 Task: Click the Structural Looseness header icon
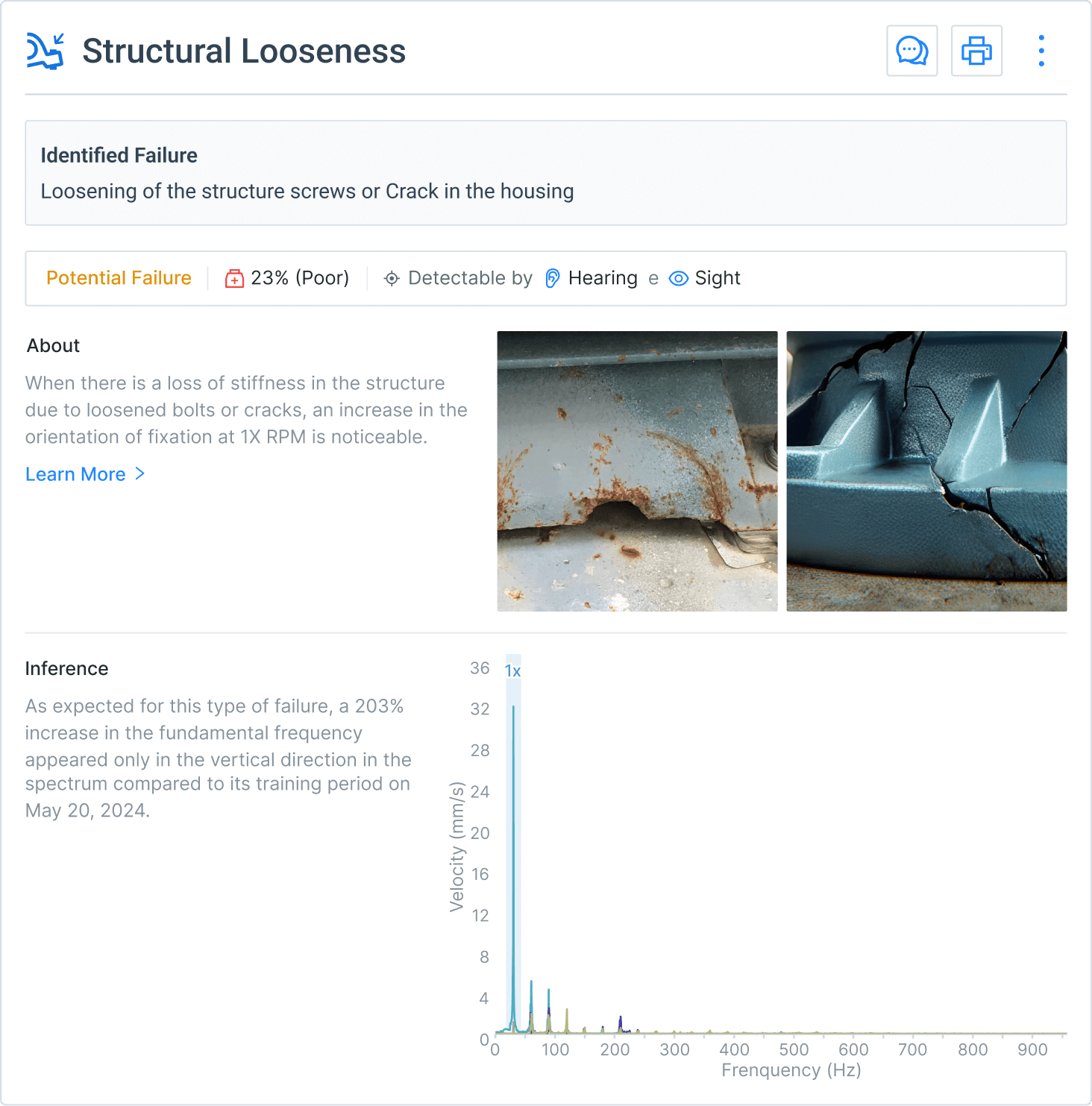click(45, 51)
